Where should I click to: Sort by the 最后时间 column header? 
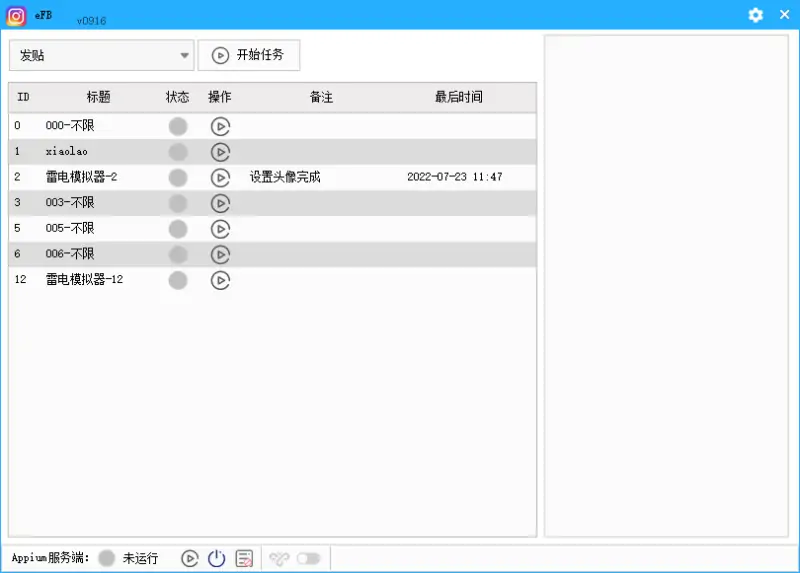click(x=458, y=97)
